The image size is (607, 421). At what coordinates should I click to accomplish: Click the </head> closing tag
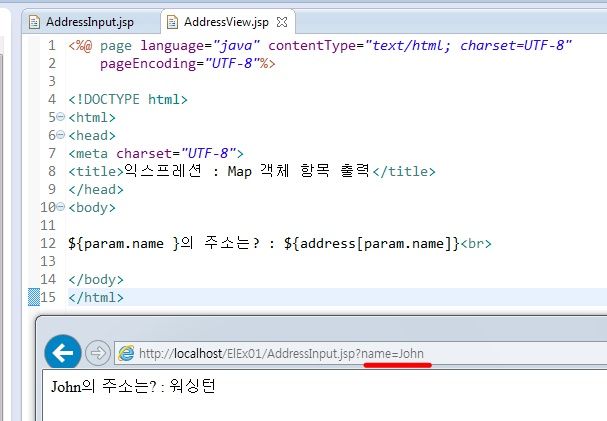pyautogui.click(x=96, y=190)
